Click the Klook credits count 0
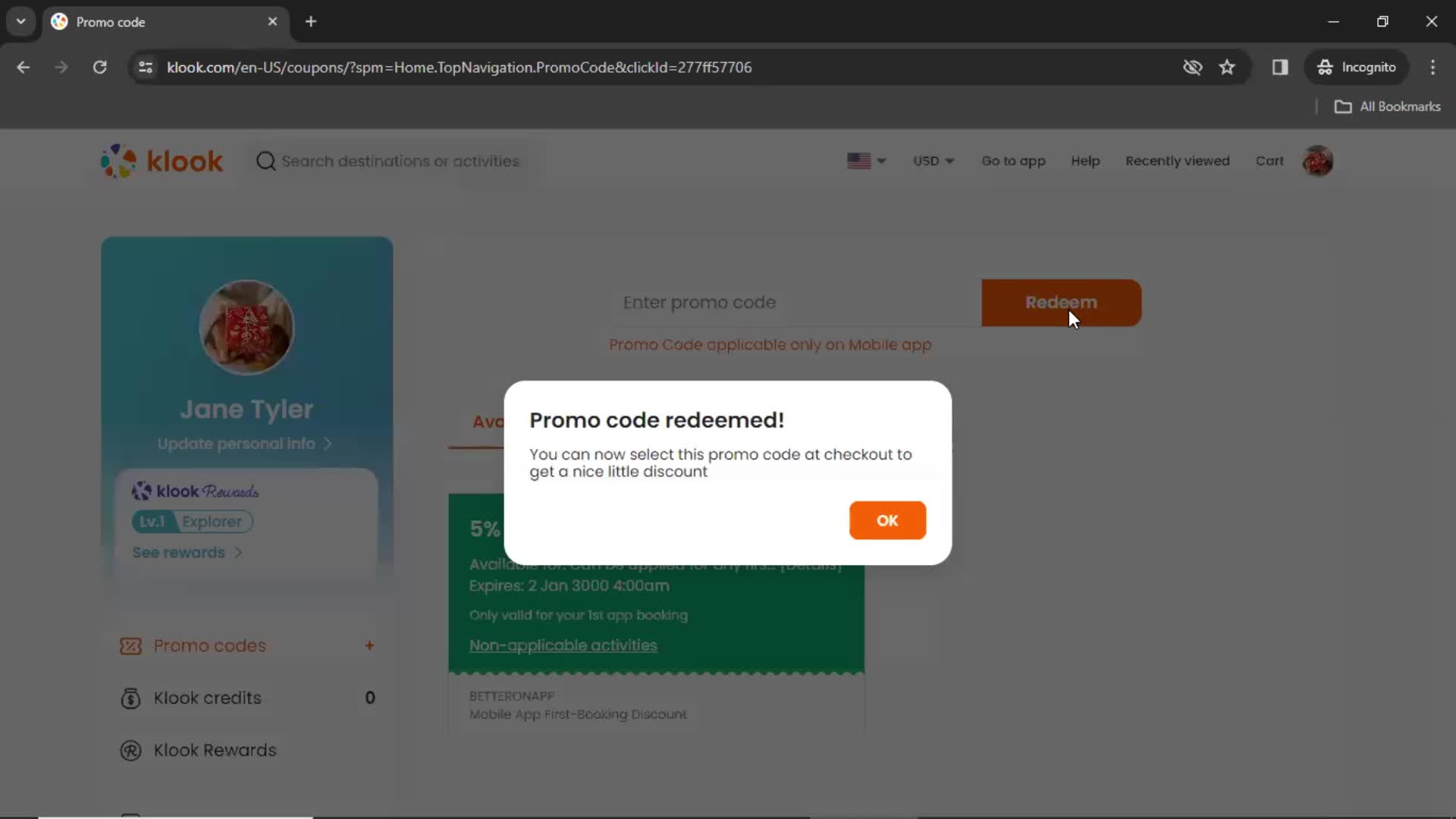This screenshot has width=1456, height=819. pyautogui.click(x=370, y=698)
